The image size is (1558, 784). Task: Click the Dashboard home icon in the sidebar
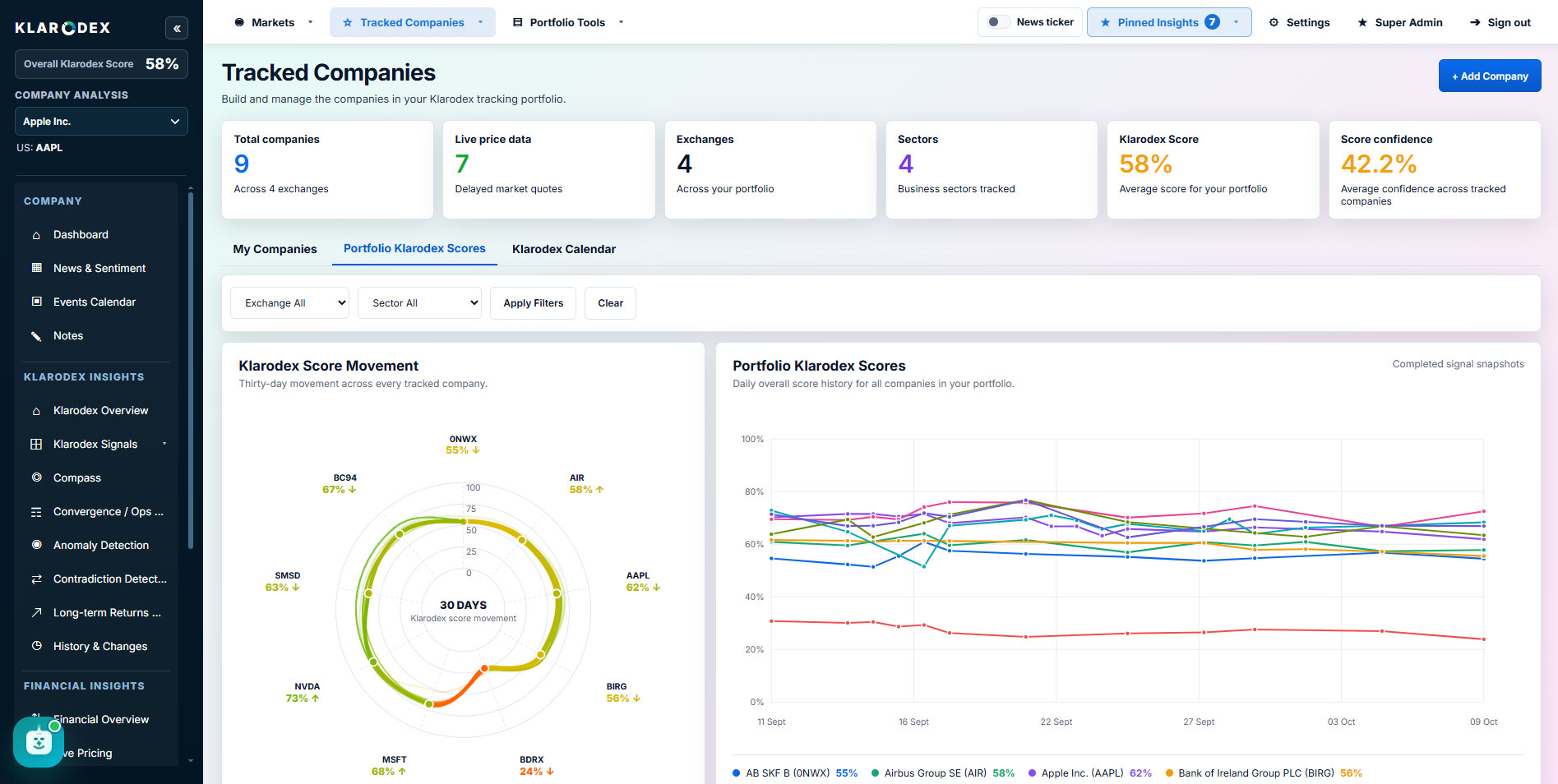(36, 235)
